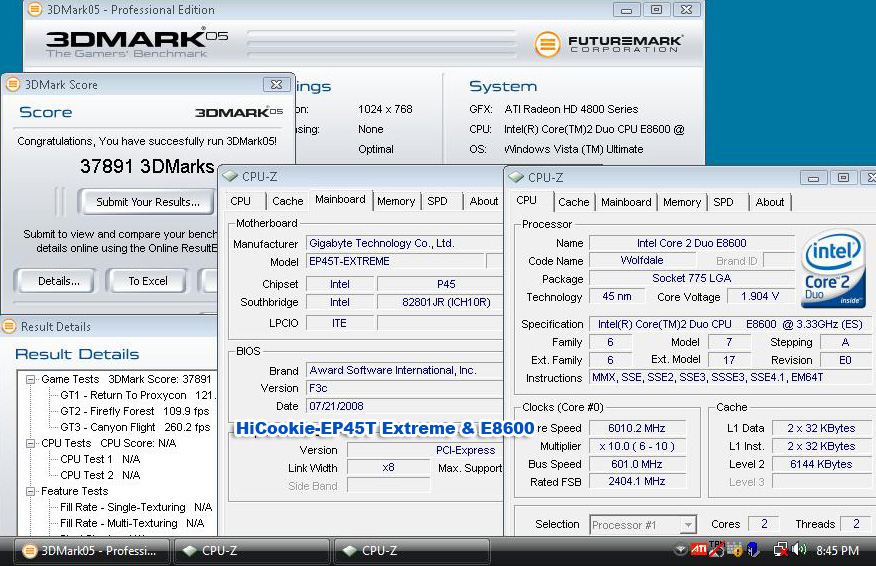Image resolution: width=876 pixels, height=566 pixels.
Task: Click the Futuremark Corporation logo
Action: [x=609, y=44]
